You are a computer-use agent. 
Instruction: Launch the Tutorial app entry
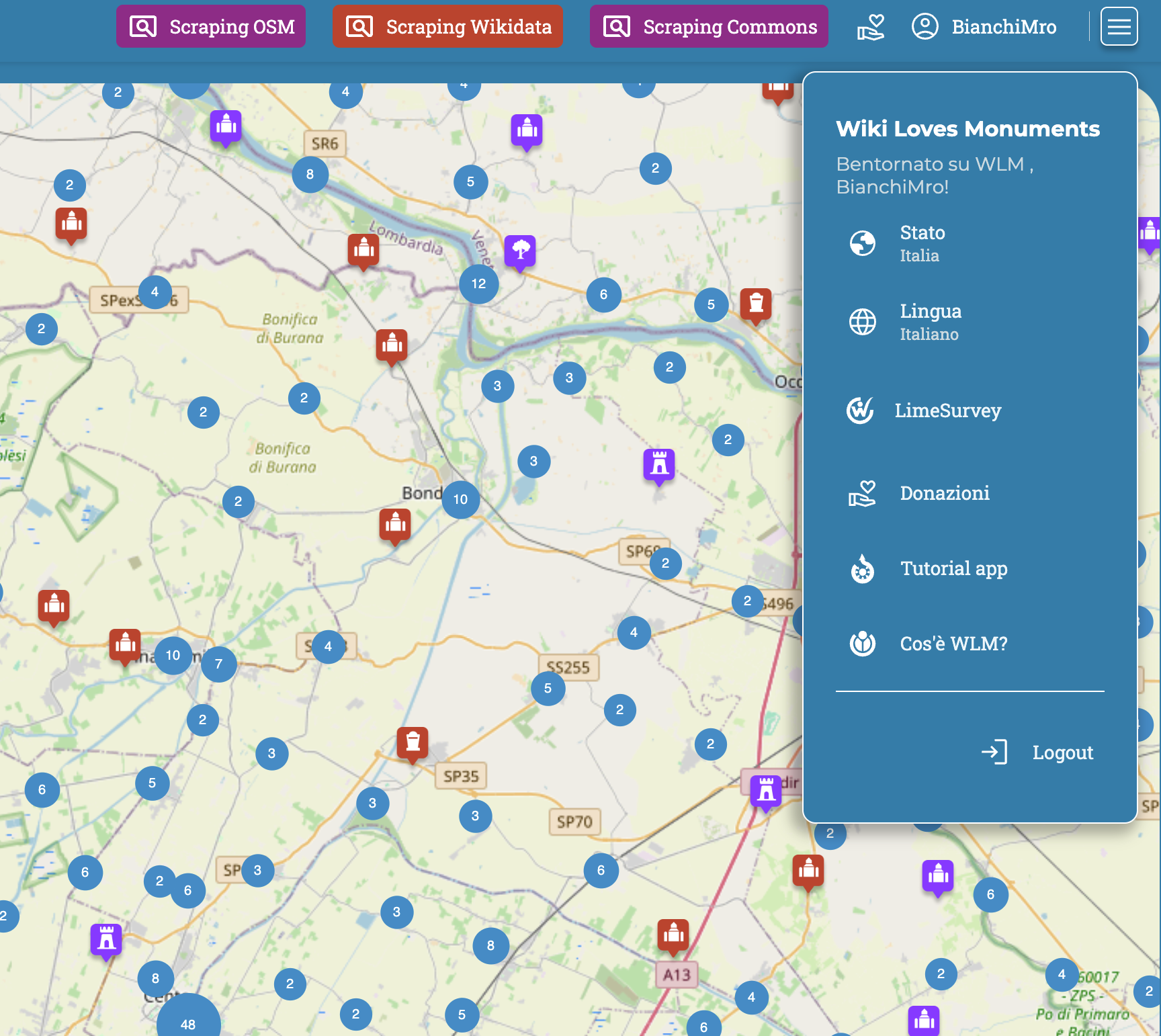(953, 569)
